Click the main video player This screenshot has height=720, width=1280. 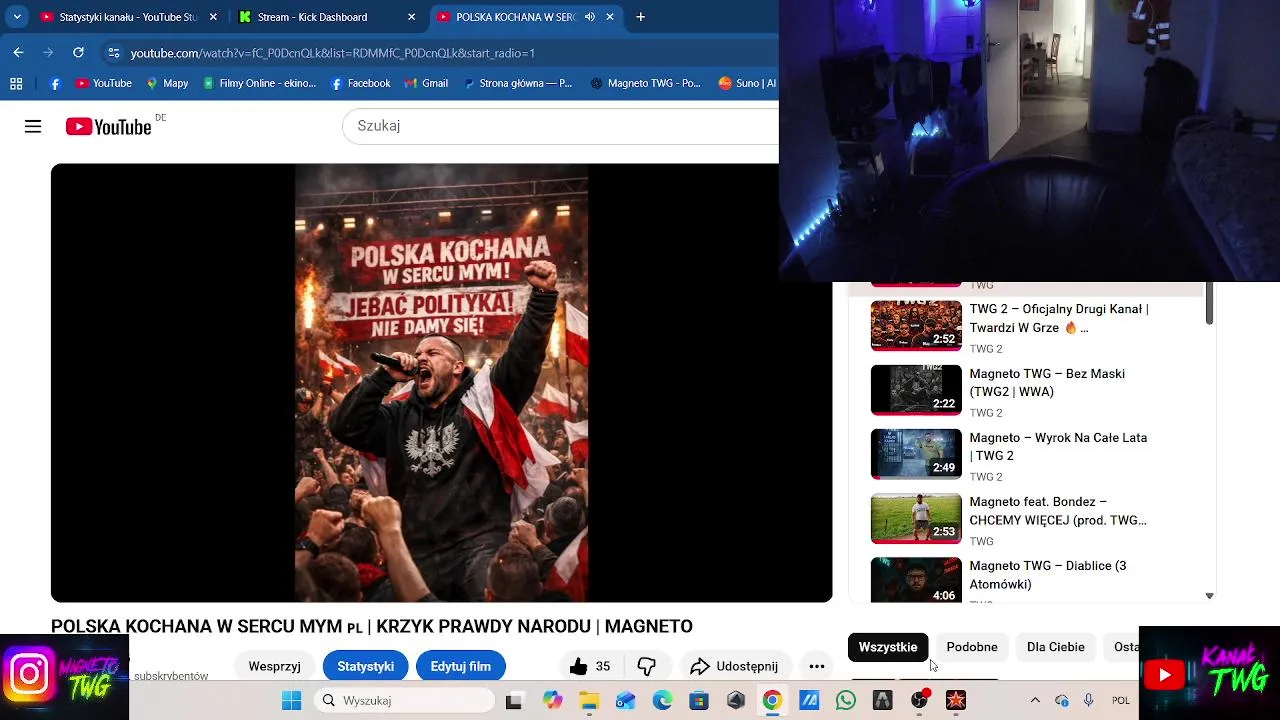(x=441, y=383)
